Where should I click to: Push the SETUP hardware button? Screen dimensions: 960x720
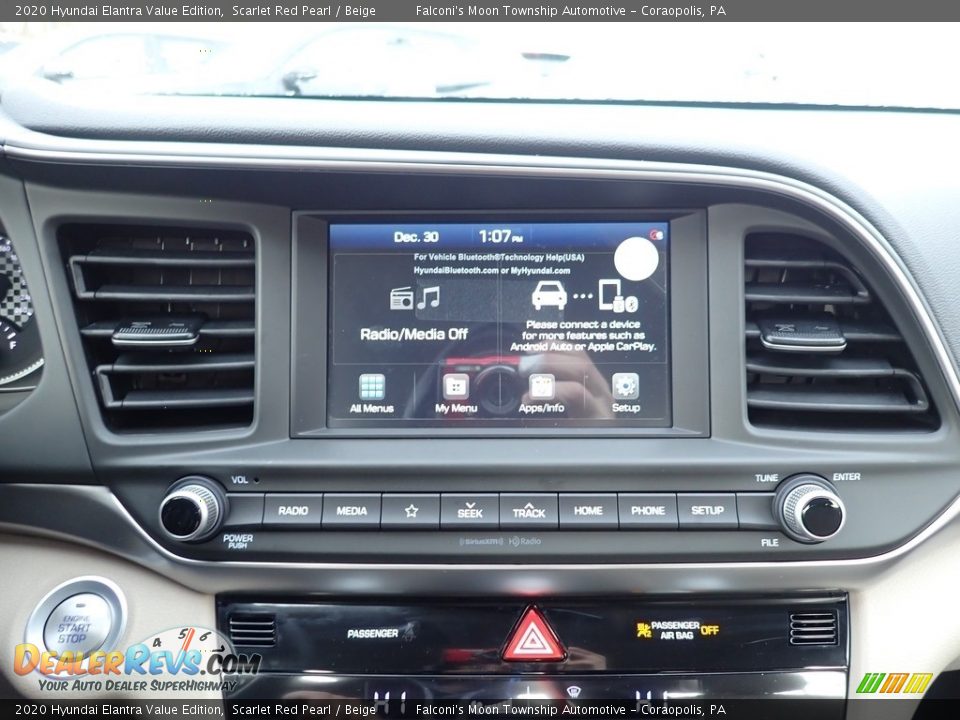tap(707, 511)
